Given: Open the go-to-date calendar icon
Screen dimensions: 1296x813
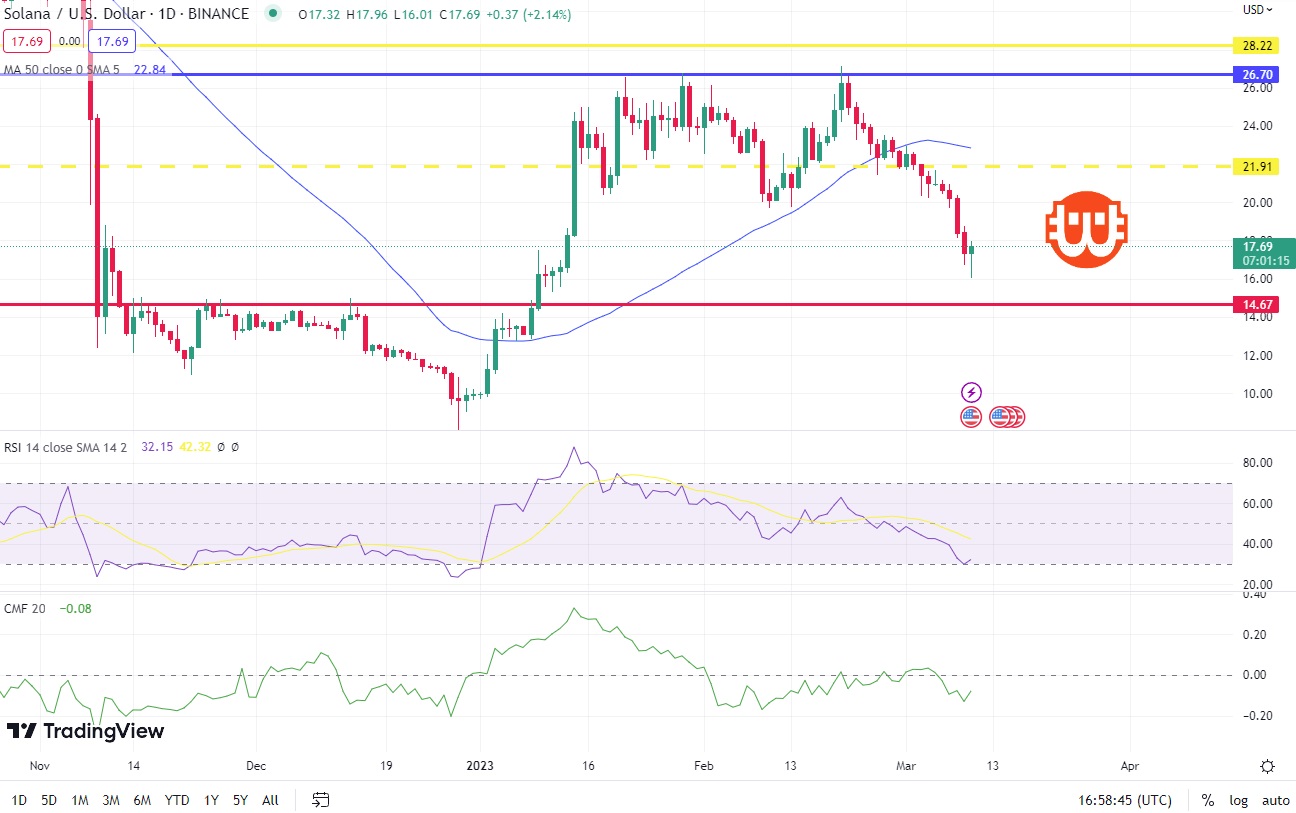Looking at the screenshot, I should pyautogui.click(x=321, y=799).
